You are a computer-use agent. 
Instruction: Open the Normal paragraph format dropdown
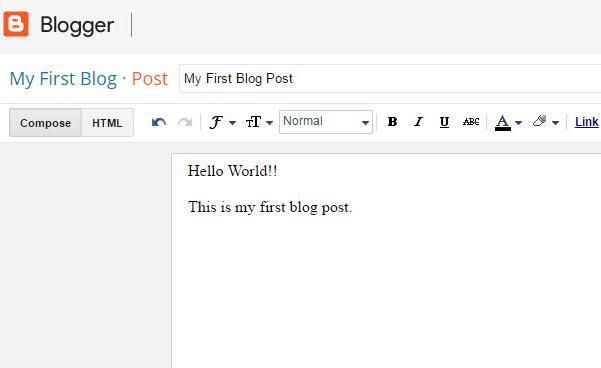[326, 122]
